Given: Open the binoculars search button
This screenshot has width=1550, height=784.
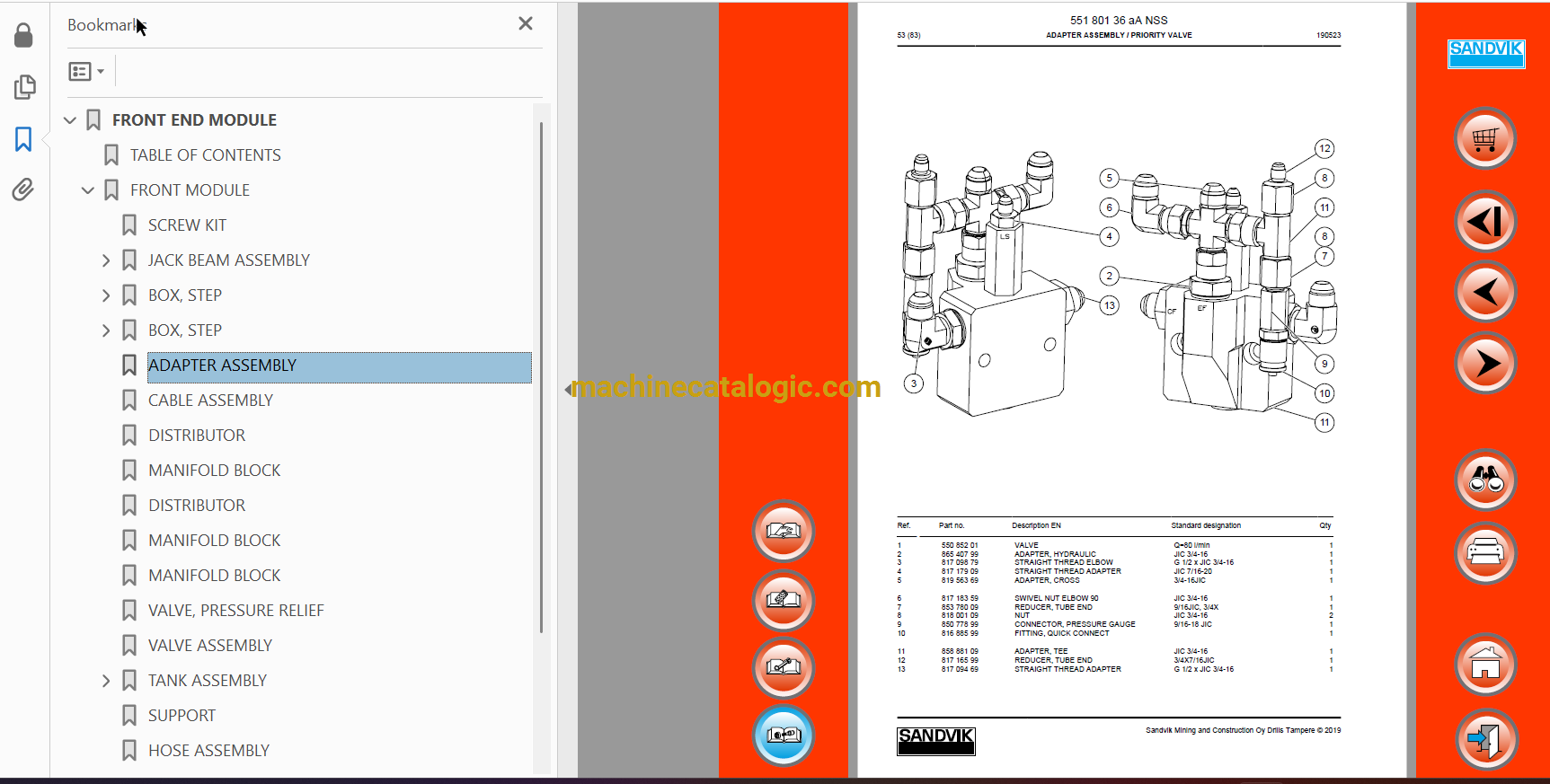Looking at the screenshot, I should pyautogui.click(x=1484, y=480).
